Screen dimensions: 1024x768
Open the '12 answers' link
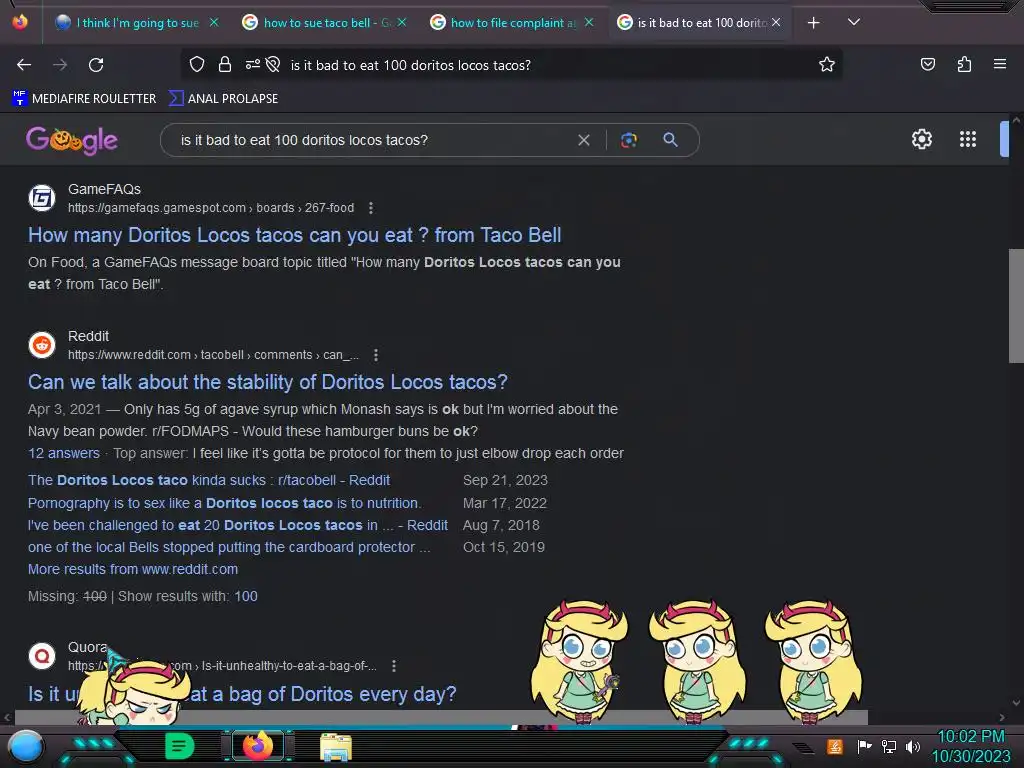tap(64, 453)
